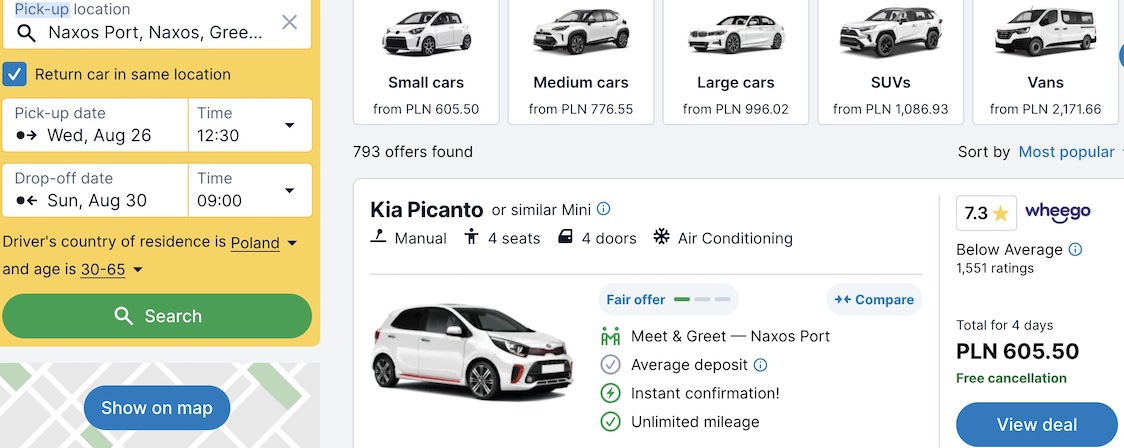Change driver's country from Poland
This screenshot has height=448, width=1124.
click(263, 243)
